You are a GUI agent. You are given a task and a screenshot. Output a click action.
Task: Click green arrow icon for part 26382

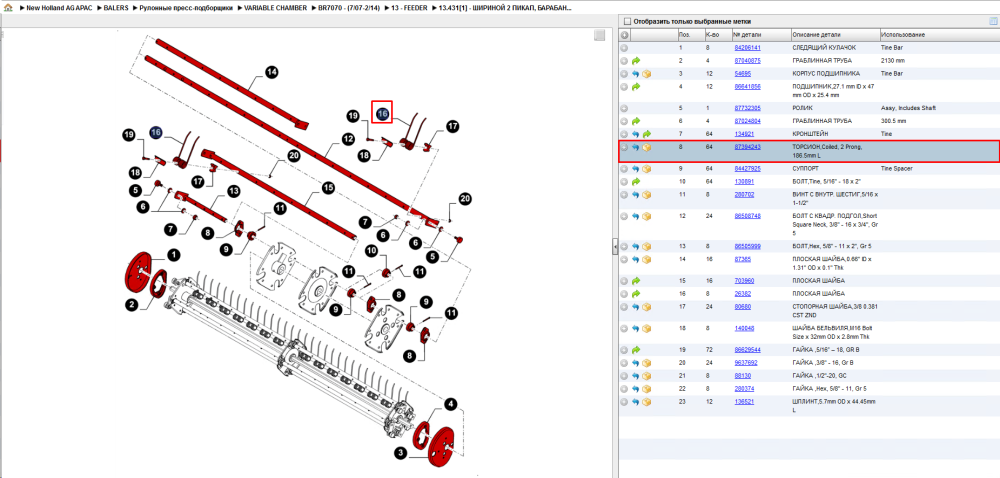[x=636, y=294]
